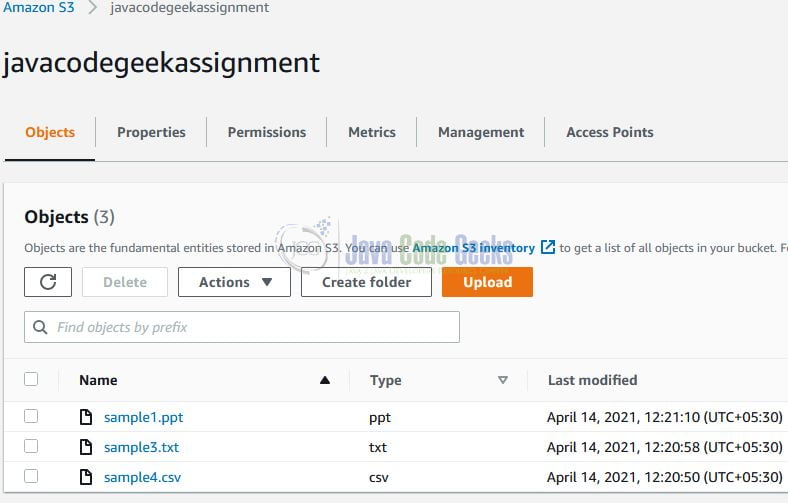The image size is (788, 503).
Task: Select checkbox for sample3.txt row
Action: [31, 446]
